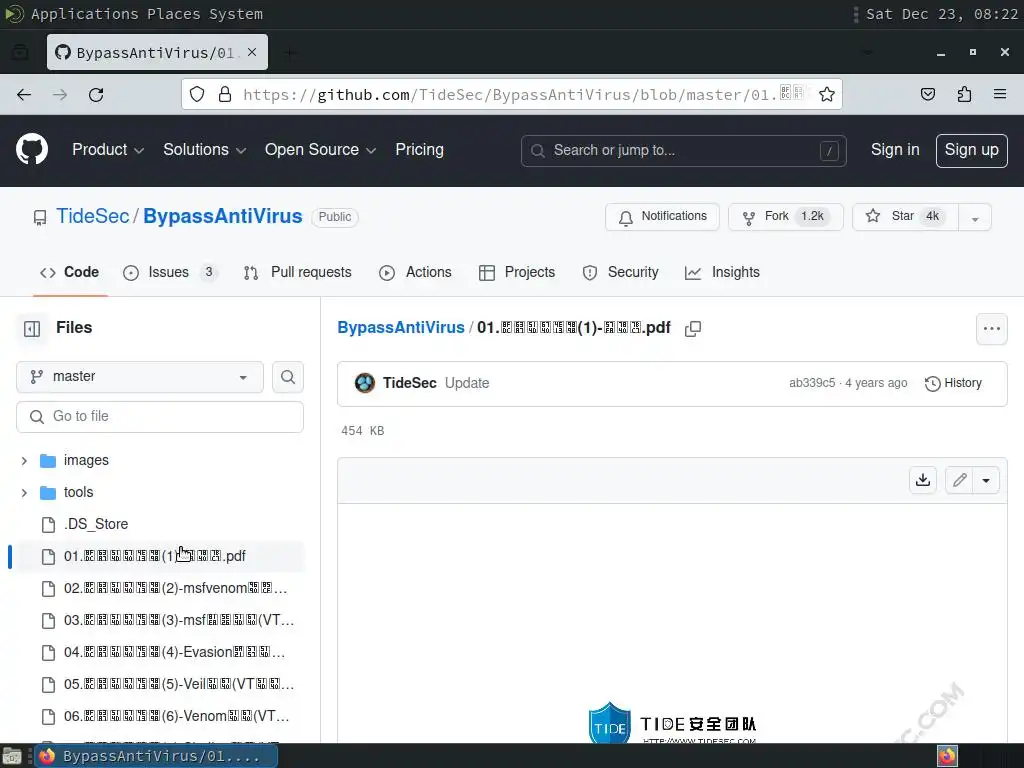Click Sign up button

(x=971, y=150)
